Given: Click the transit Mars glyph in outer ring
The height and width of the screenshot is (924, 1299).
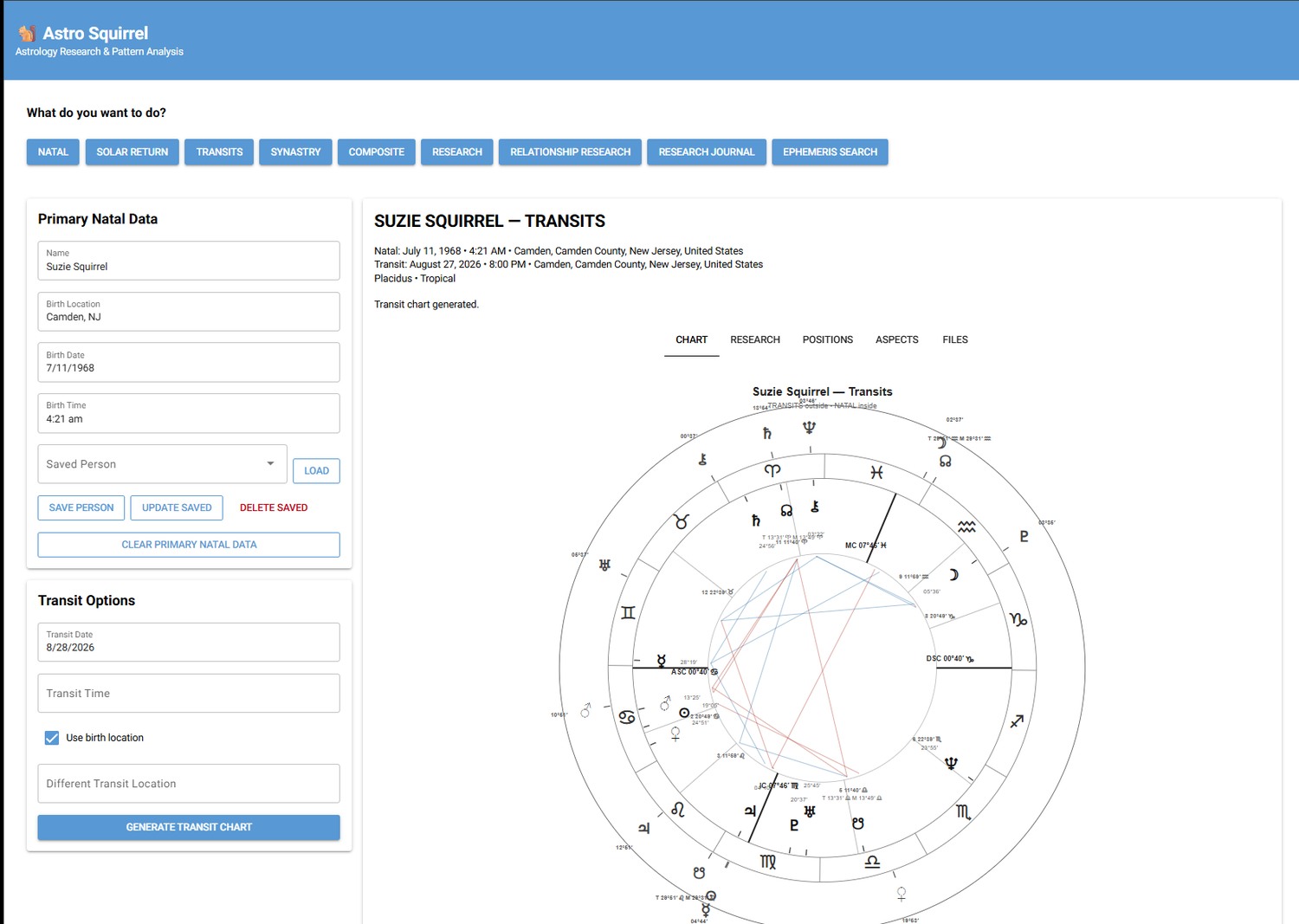Looking at the screenshot, I should coord(585,710).
